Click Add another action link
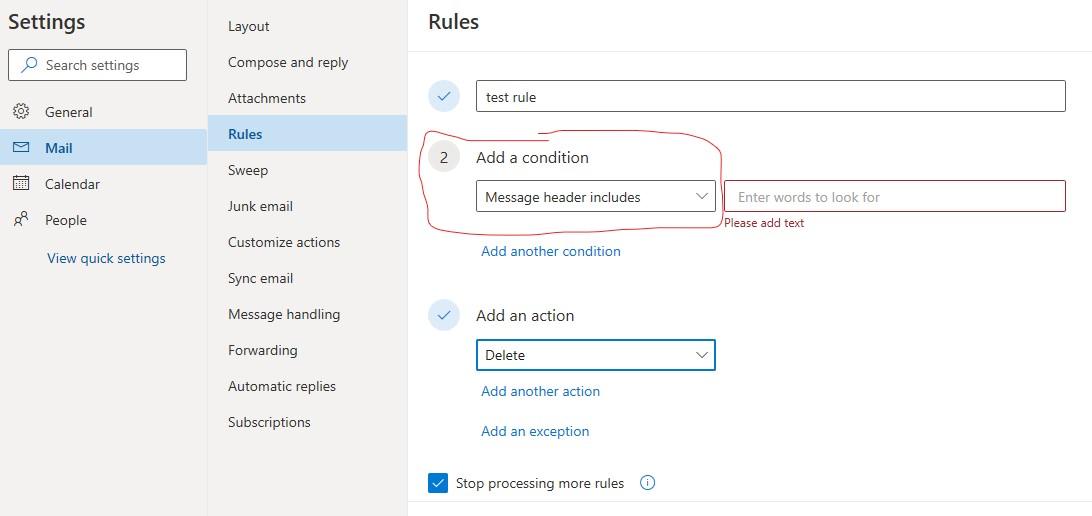 click(x=540, y=391)
